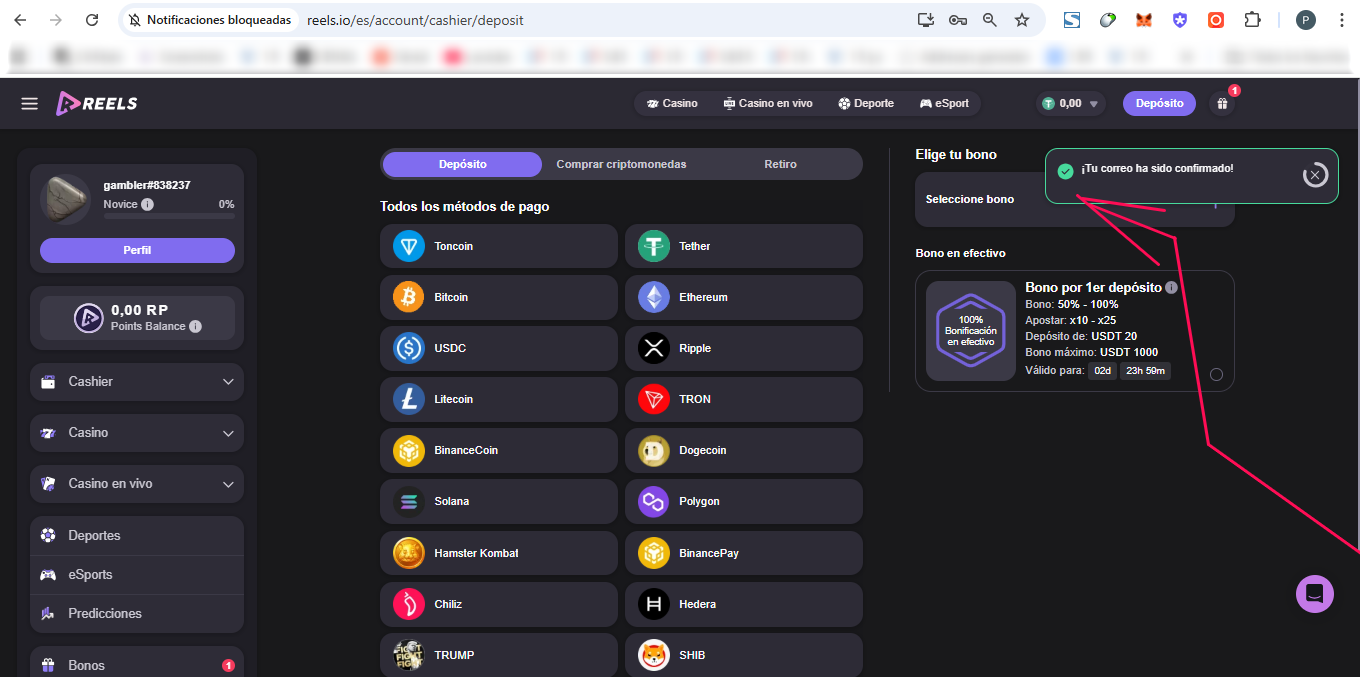
Task: Go to Deportes in sidebar
Action: pos(137,536)
